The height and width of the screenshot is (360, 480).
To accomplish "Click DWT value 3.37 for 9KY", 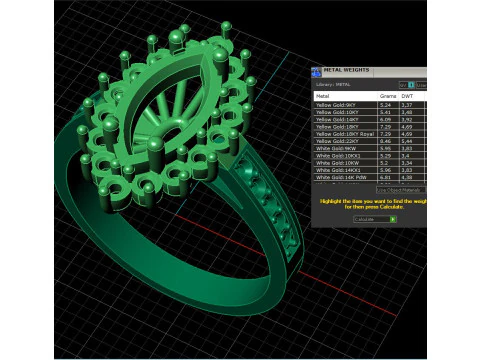I will 407,105.
